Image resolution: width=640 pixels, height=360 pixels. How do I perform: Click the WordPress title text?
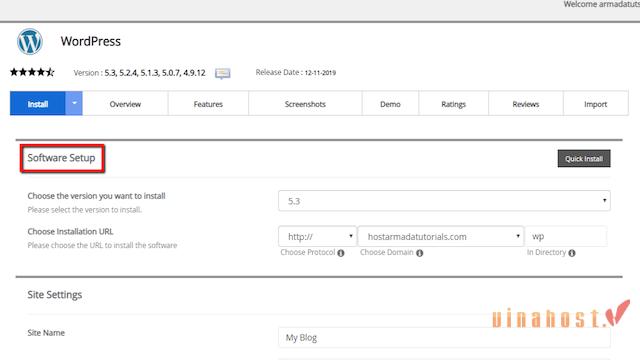[x=91, y=41]
